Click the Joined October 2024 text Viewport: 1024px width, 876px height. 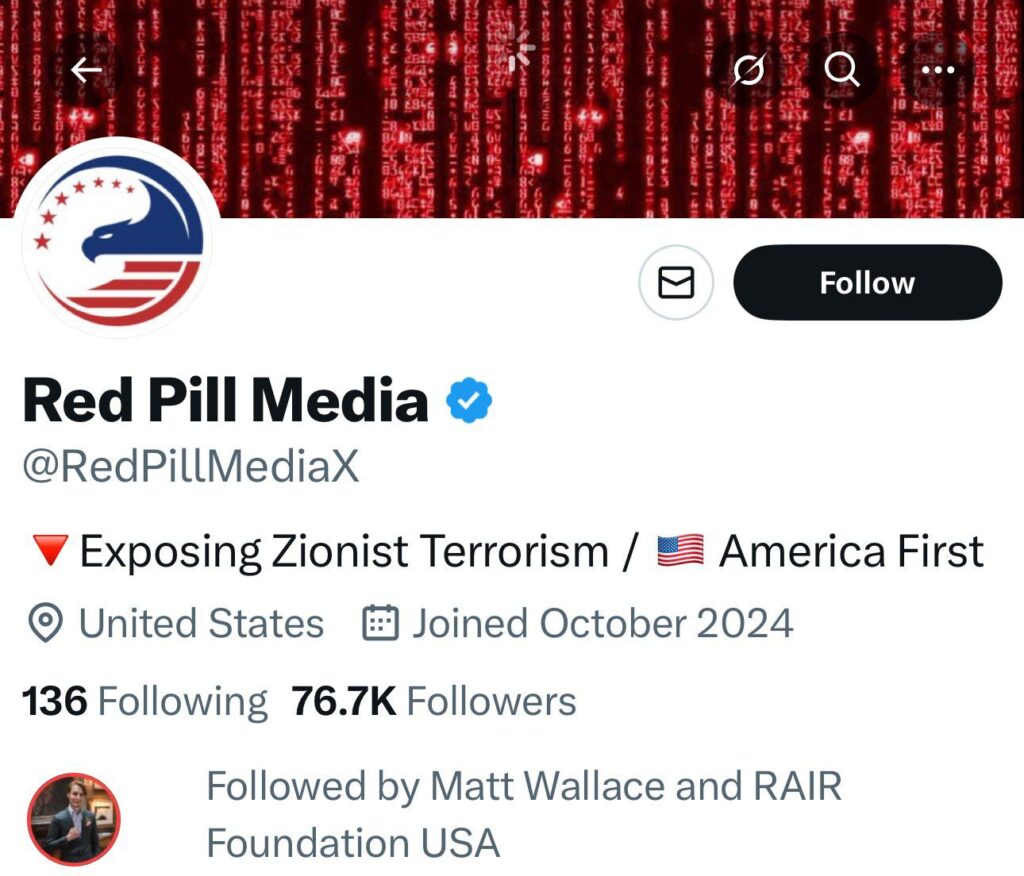[x=600, y=623]
